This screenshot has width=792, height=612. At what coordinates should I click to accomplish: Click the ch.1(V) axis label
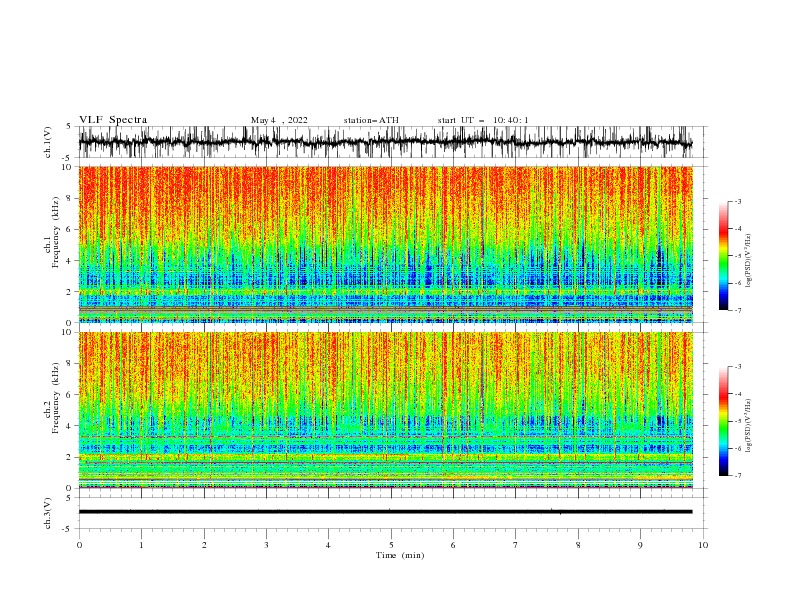48,142
